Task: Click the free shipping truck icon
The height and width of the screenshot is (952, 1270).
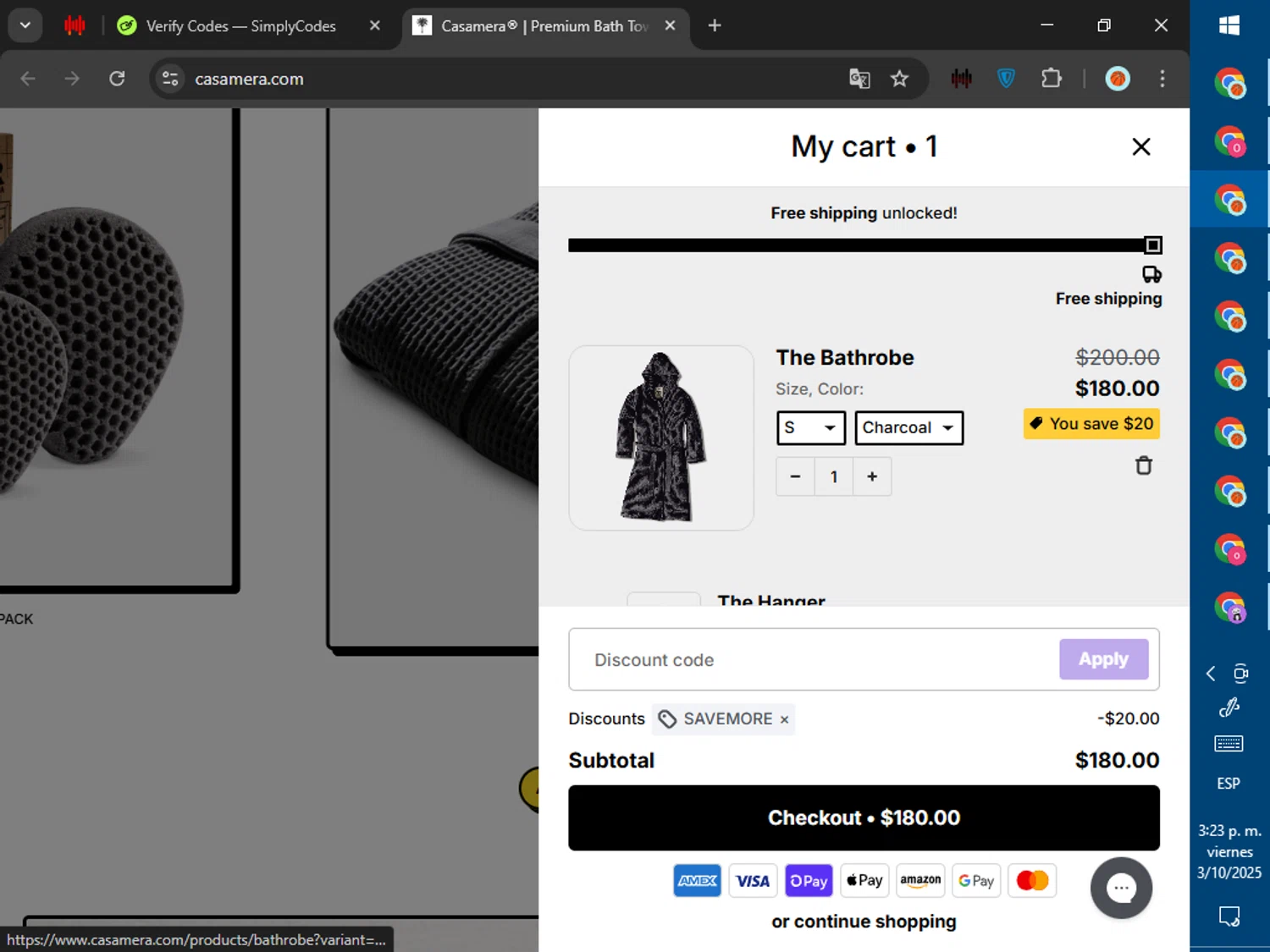Action: [1151, 274]
